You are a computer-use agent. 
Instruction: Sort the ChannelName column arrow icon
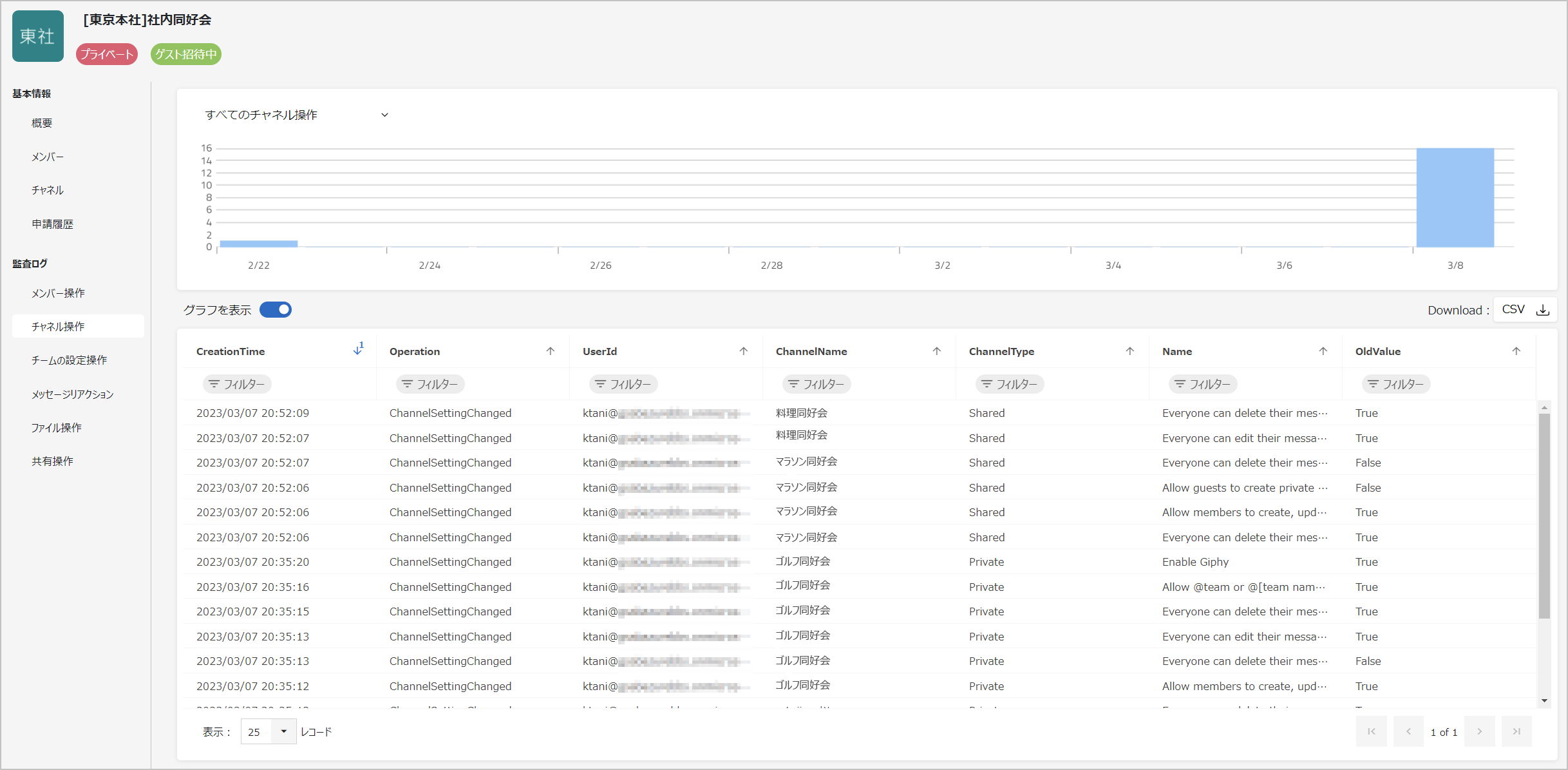pos(937,351)
